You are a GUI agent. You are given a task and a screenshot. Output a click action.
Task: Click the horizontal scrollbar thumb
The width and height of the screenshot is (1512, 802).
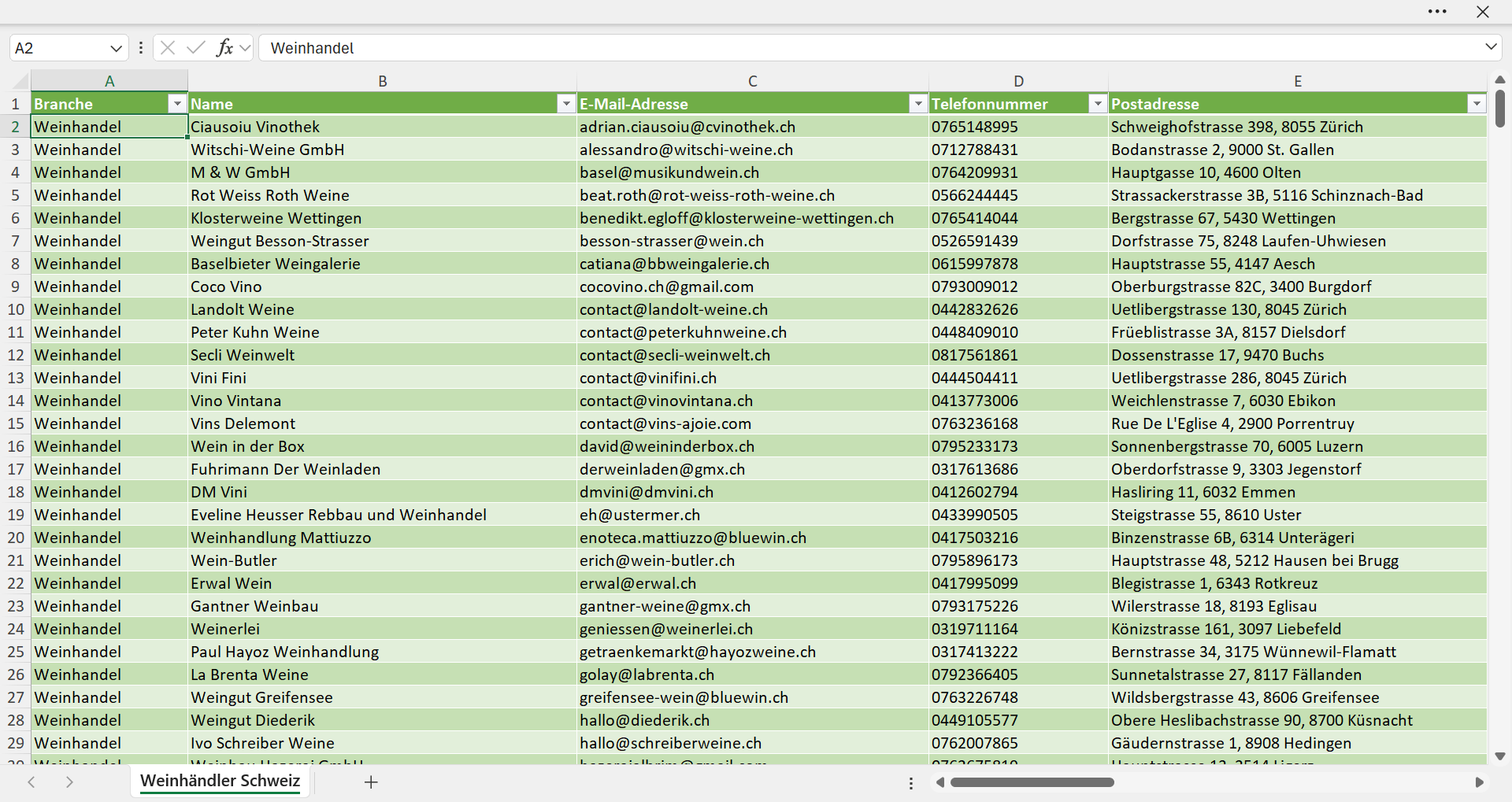pos(1032,782)
